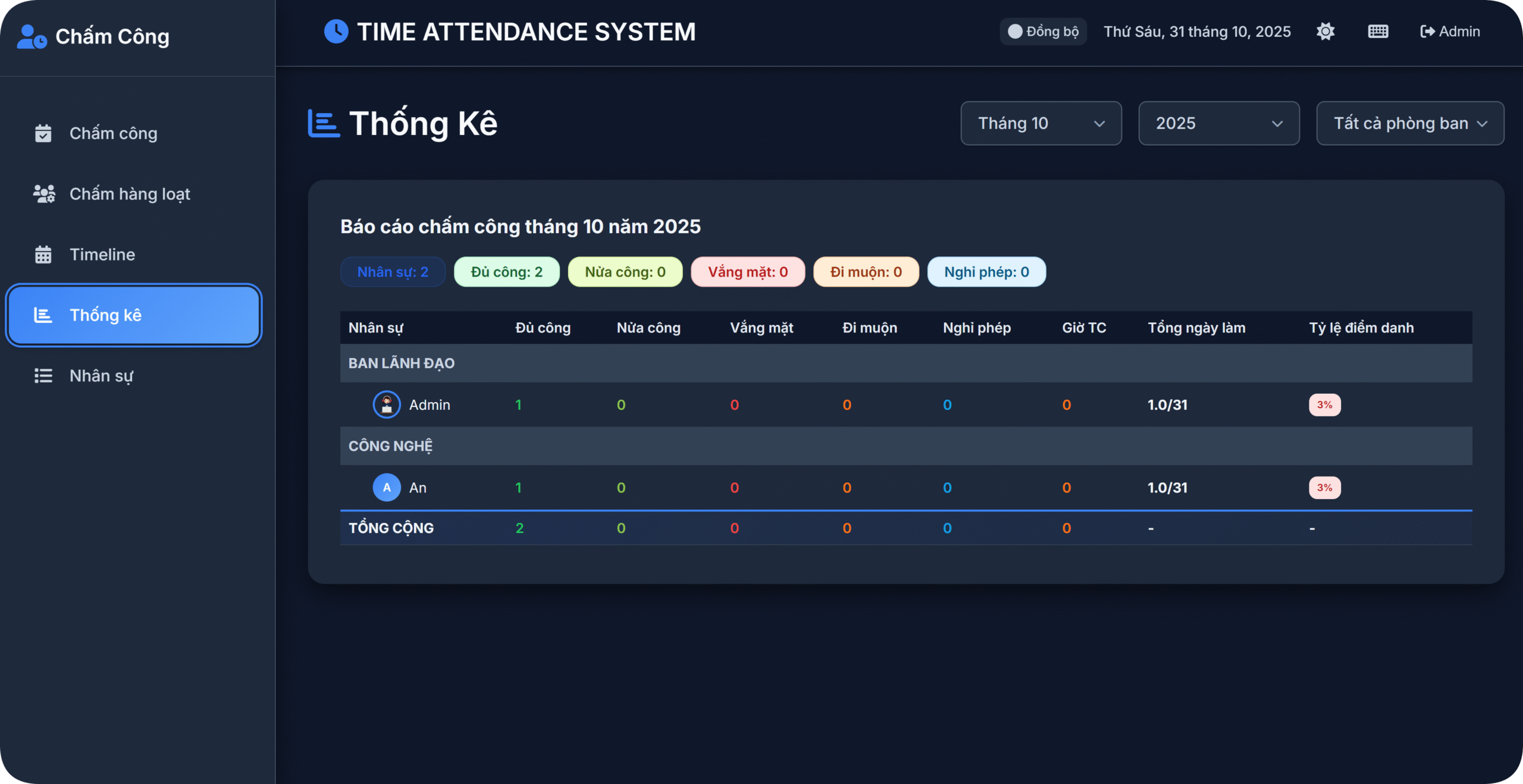The width and height of the screenshot is (1523, 784).
Task: Click the blue An avatar circle
Action: [387, 488]
